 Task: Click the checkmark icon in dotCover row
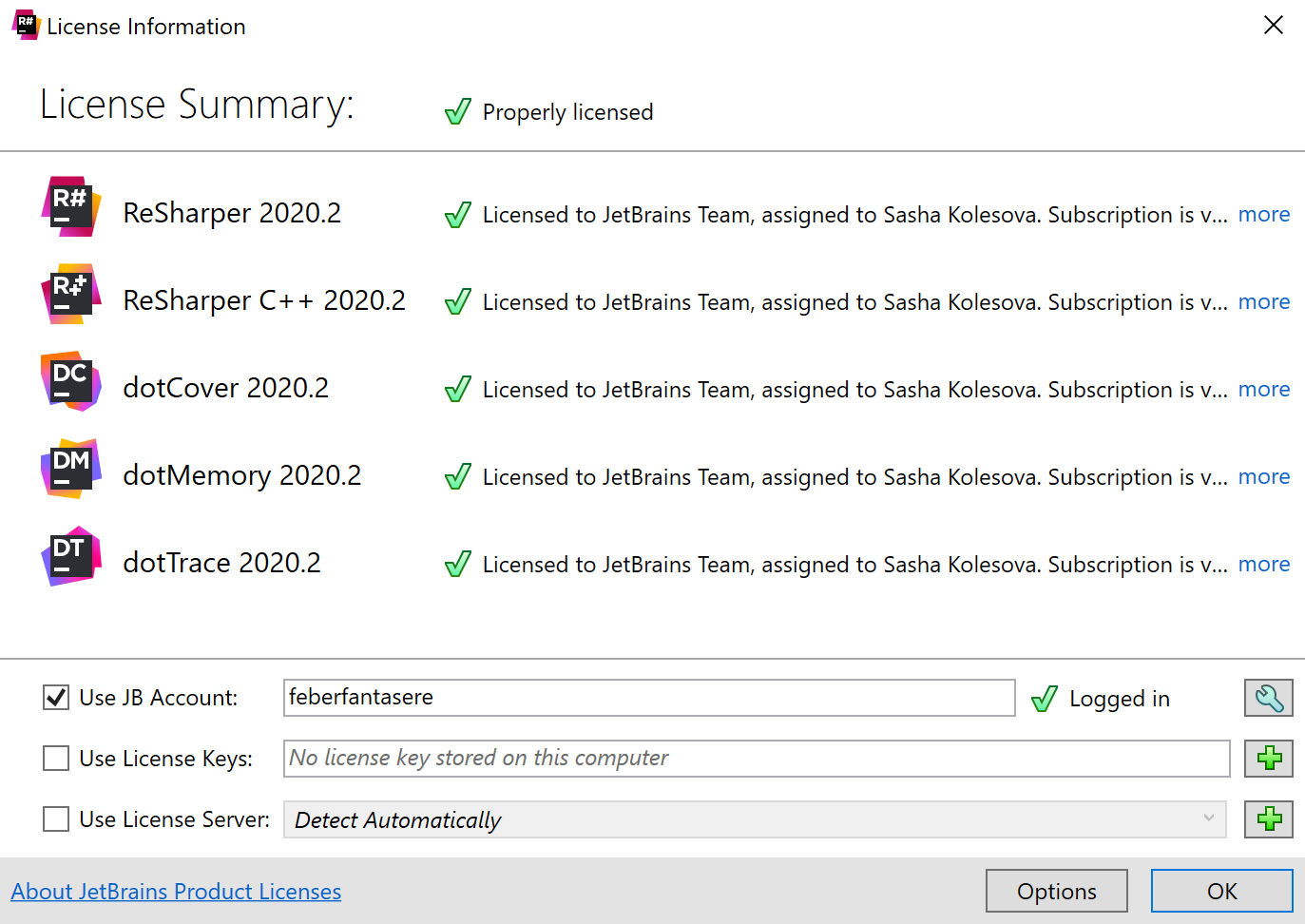coord(458,390)
